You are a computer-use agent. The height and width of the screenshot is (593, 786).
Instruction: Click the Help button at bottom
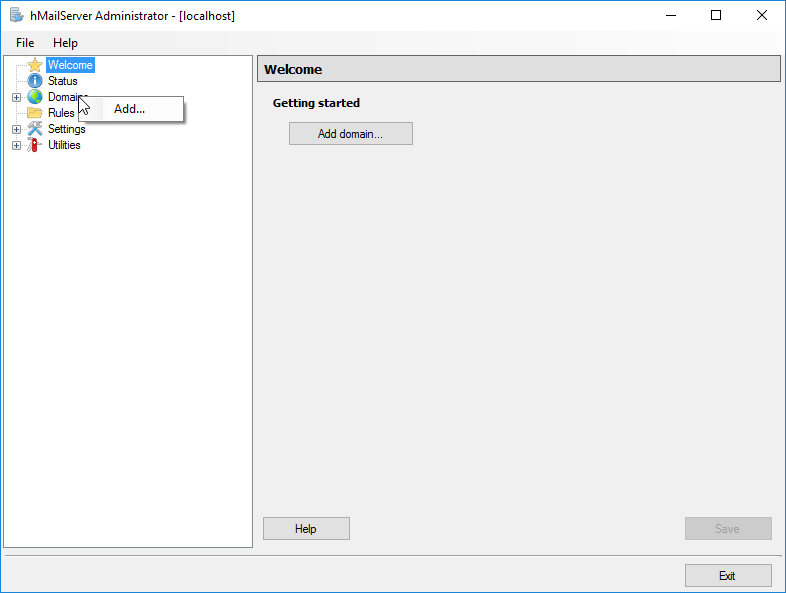coord(306,529)
